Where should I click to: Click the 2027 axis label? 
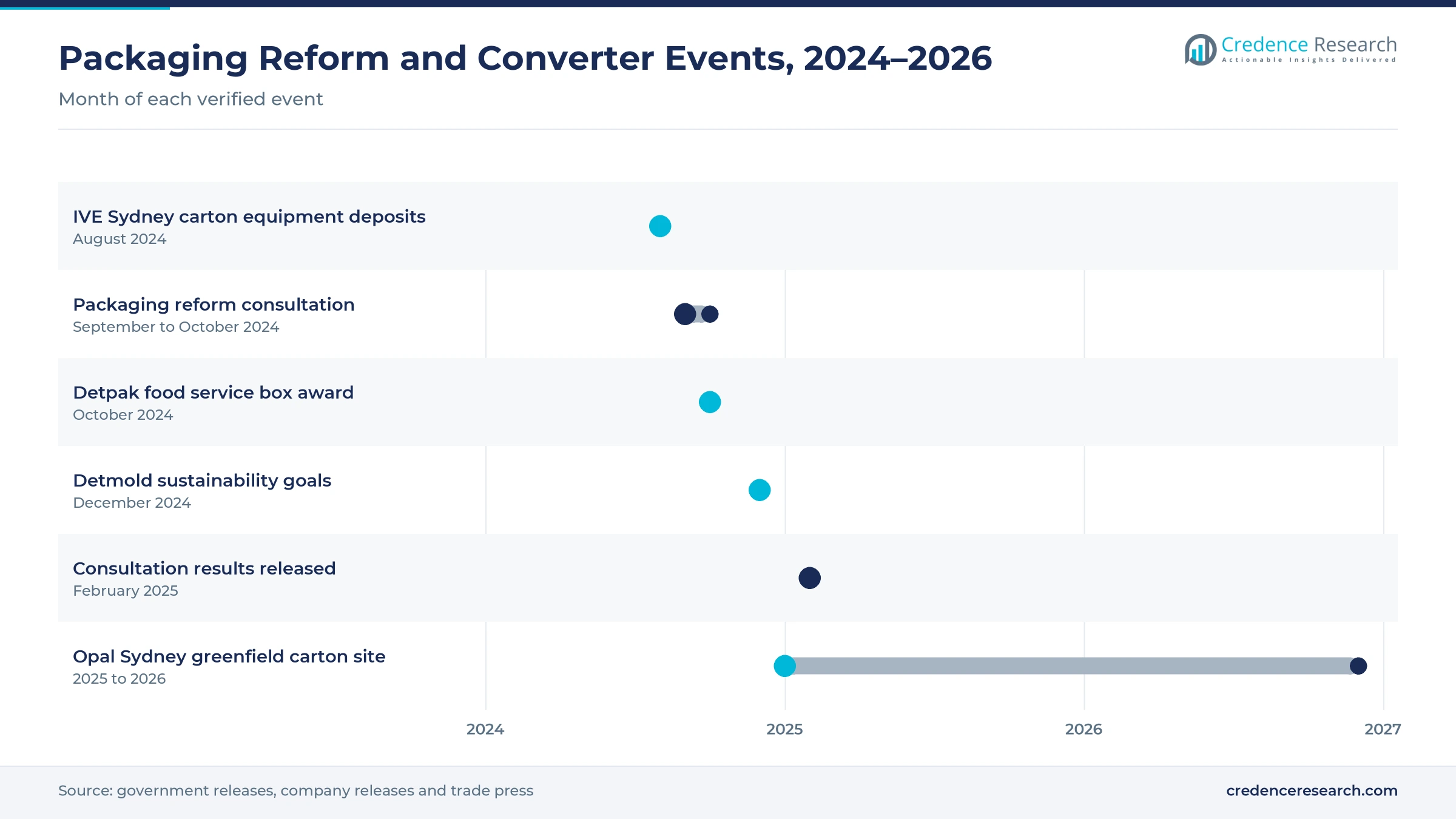(x=1383, y=729)
